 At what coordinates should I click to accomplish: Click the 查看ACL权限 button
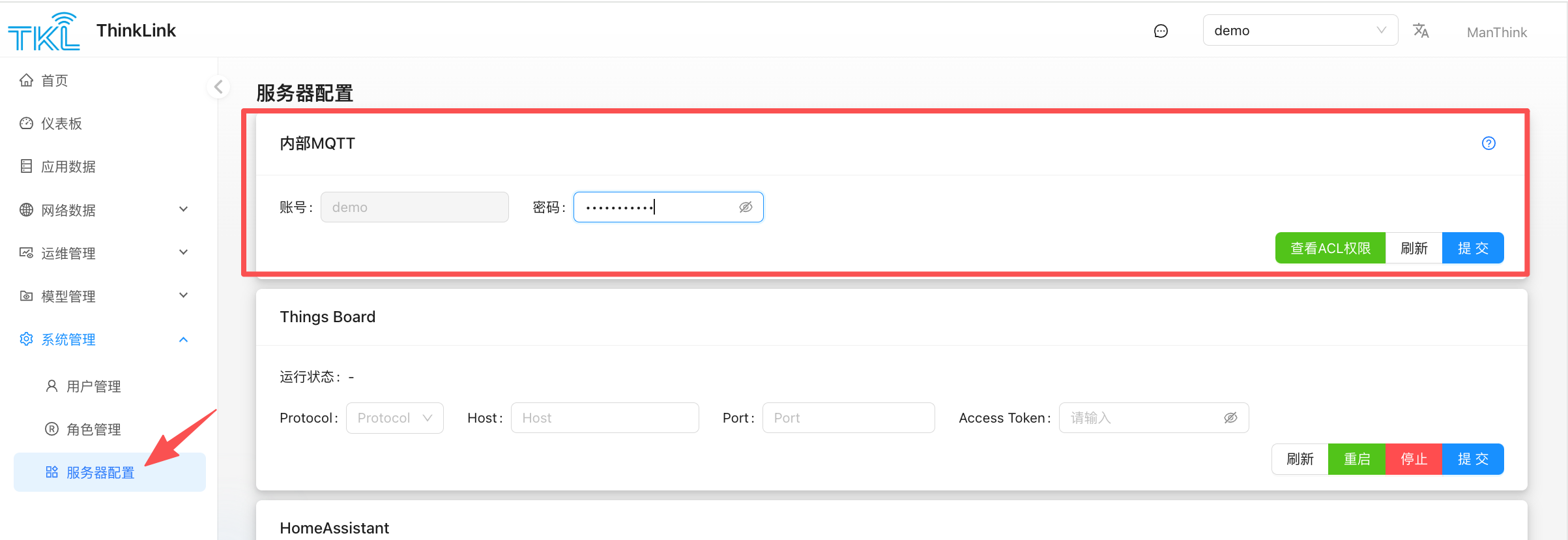point(1329,248)
